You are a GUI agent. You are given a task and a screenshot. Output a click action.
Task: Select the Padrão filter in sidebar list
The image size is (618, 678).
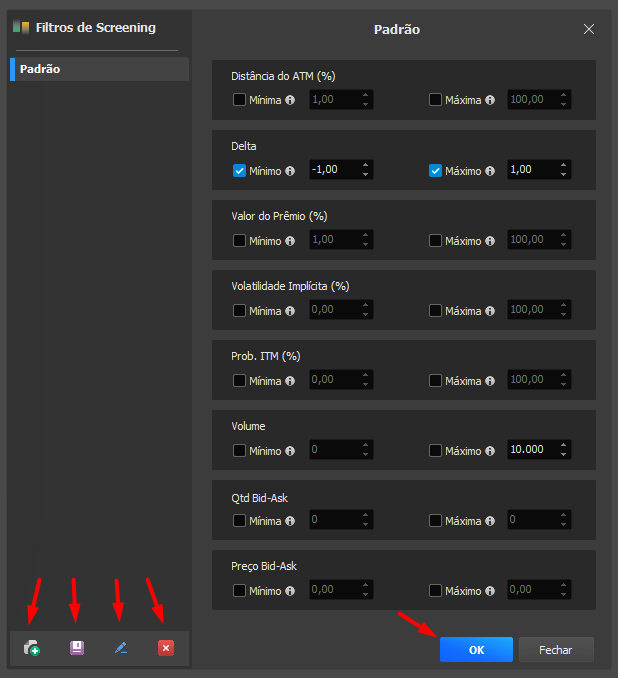pos(99,69)
